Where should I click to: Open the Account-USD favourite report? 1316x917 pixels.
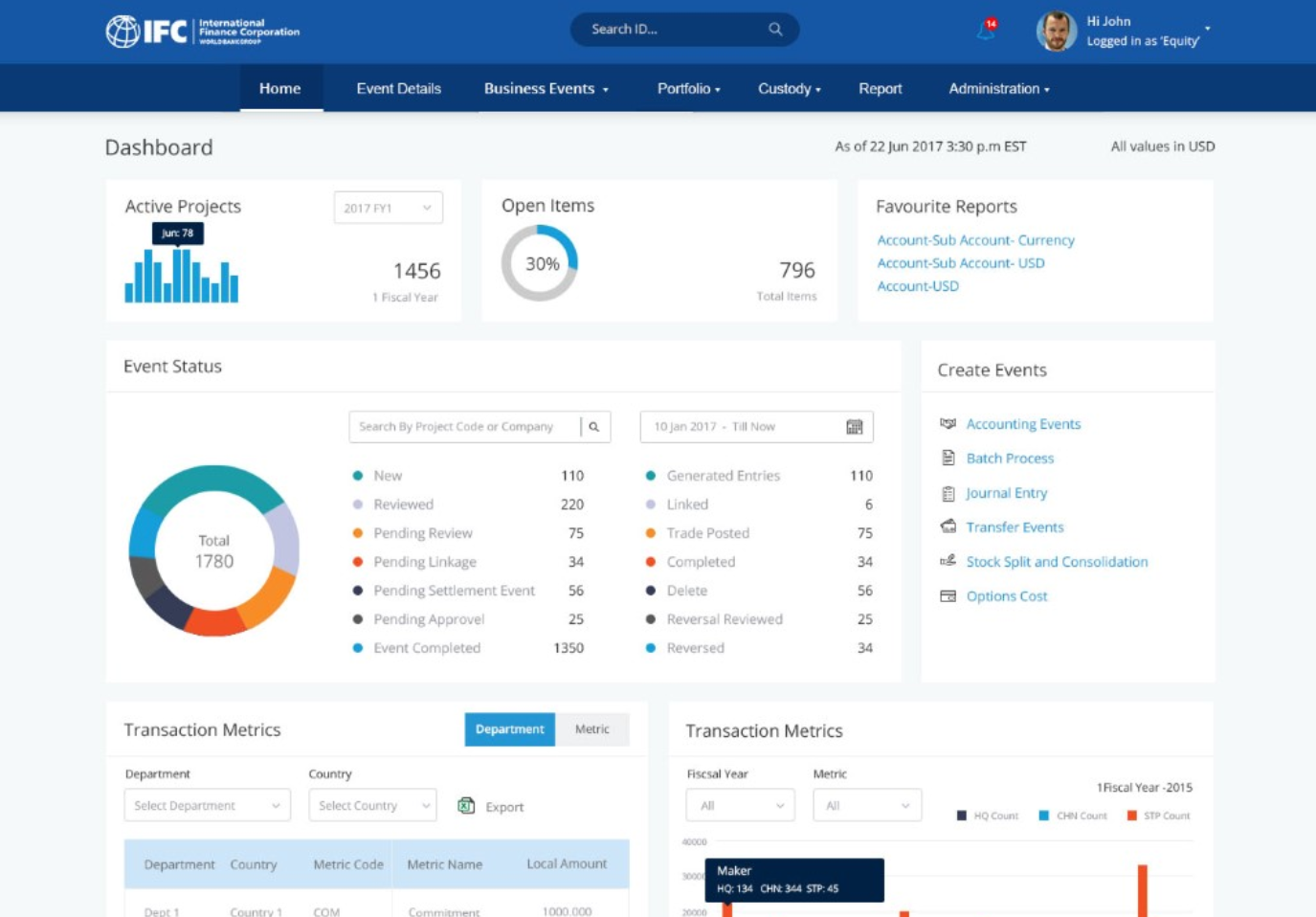click(x=917, y=285)
